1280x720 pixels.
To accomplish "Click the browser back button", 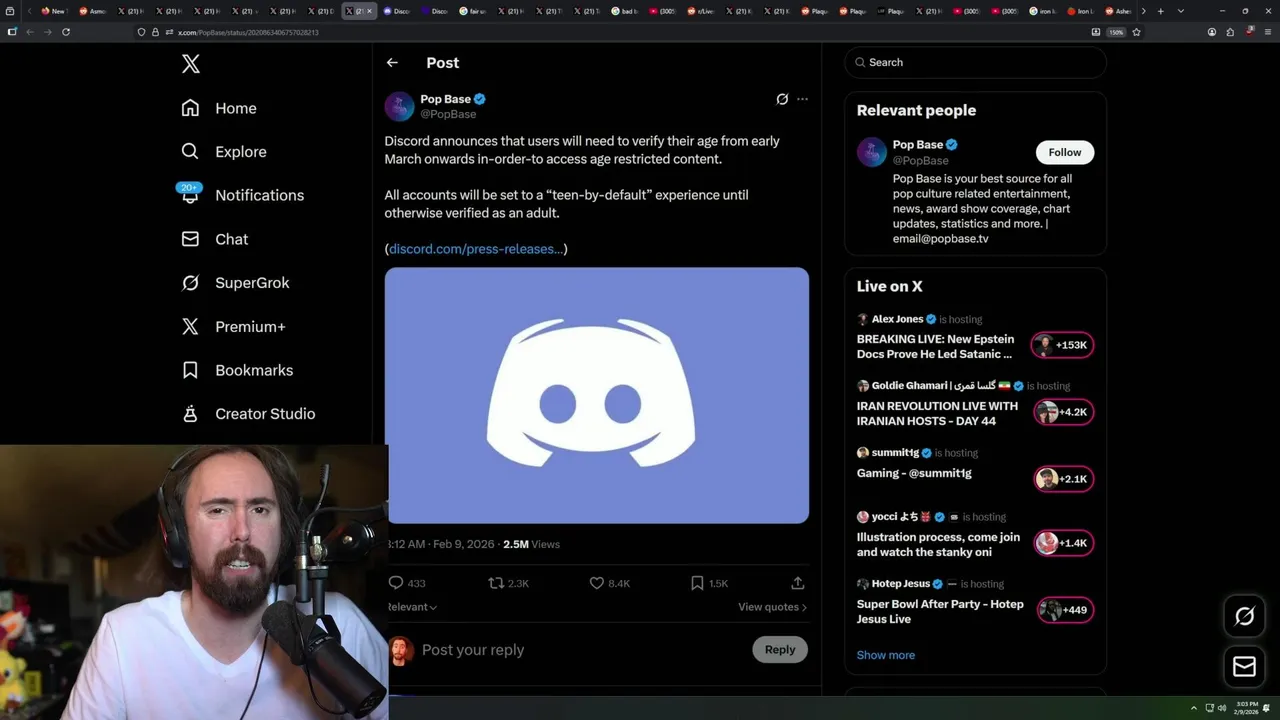I will pos(30,32).
